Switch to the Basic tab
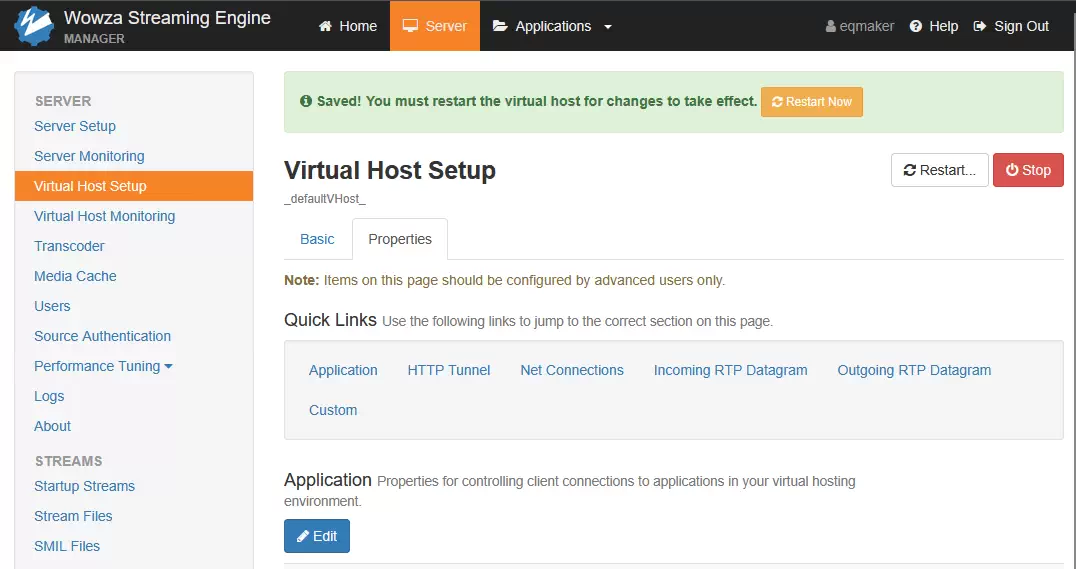This screenshot has height=569, width=1076. coord(317,239)
